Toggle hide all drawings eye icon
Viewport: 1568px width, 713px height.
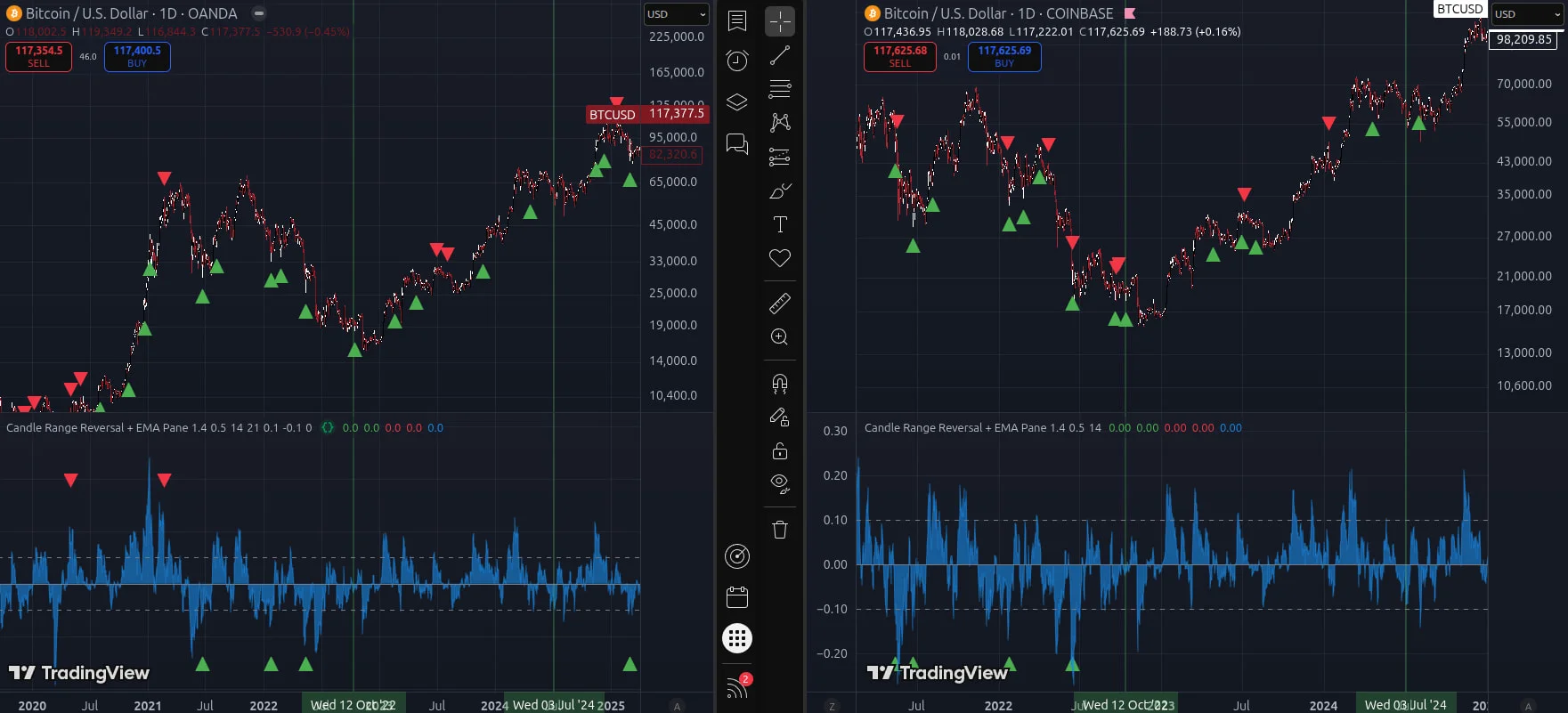coord(780,485)
